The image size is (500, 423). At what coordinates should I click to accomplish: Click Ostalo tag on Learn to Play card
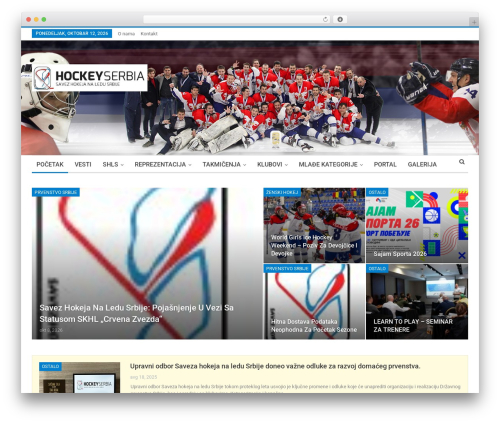point(377,268)
